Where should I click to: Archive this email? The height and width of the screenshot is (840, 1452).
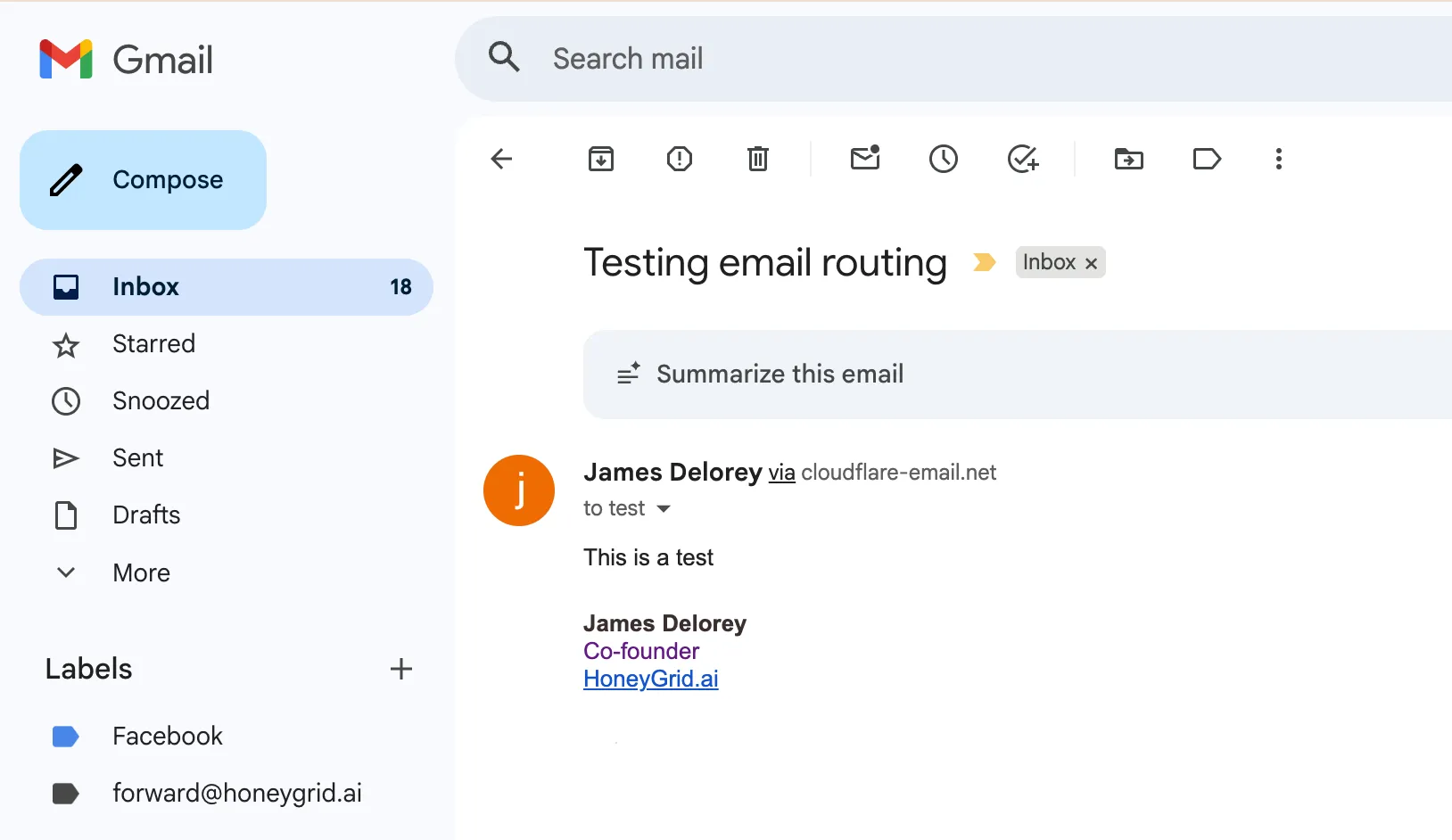601,159
